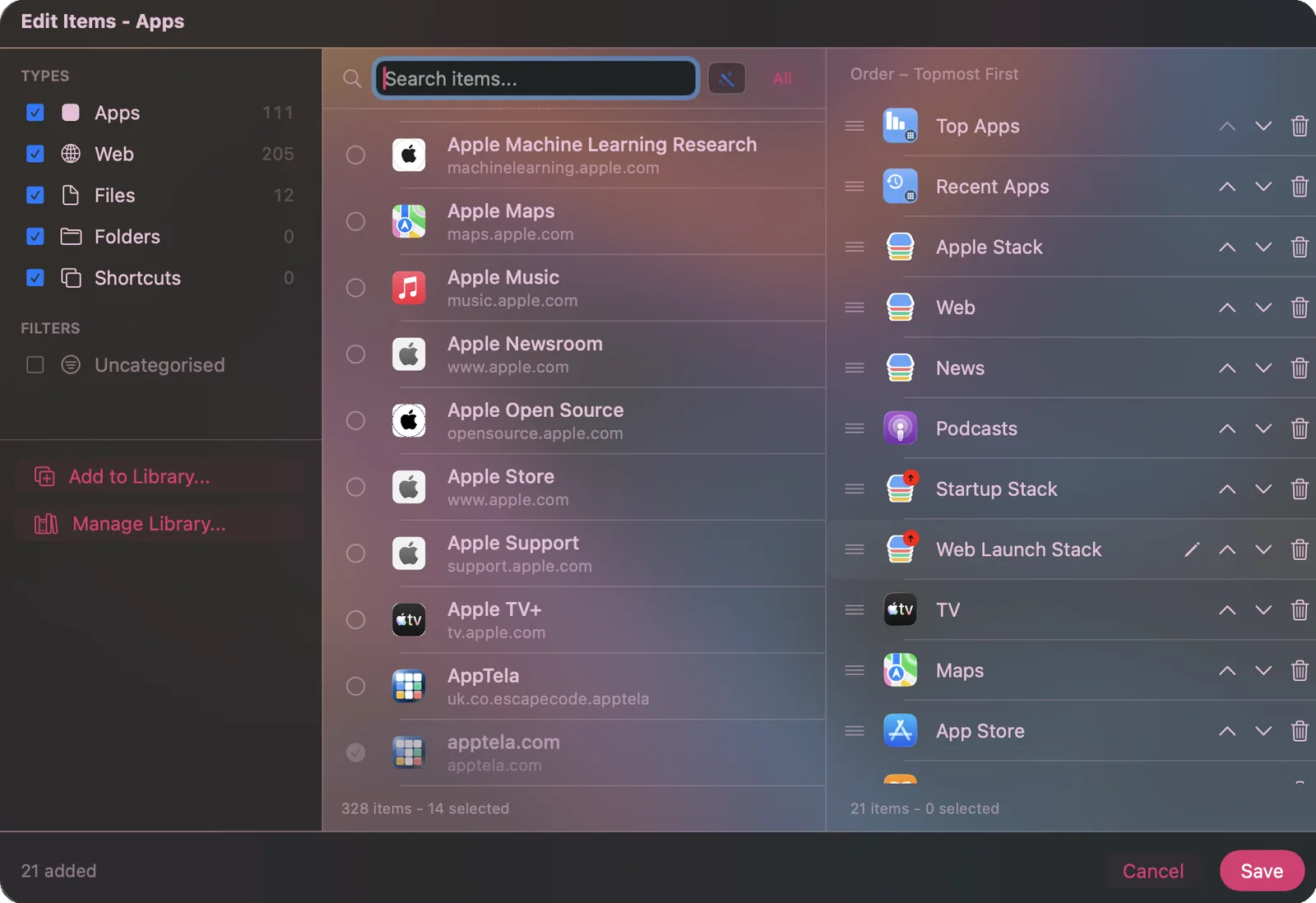Click the Search items field

[535, 78]
